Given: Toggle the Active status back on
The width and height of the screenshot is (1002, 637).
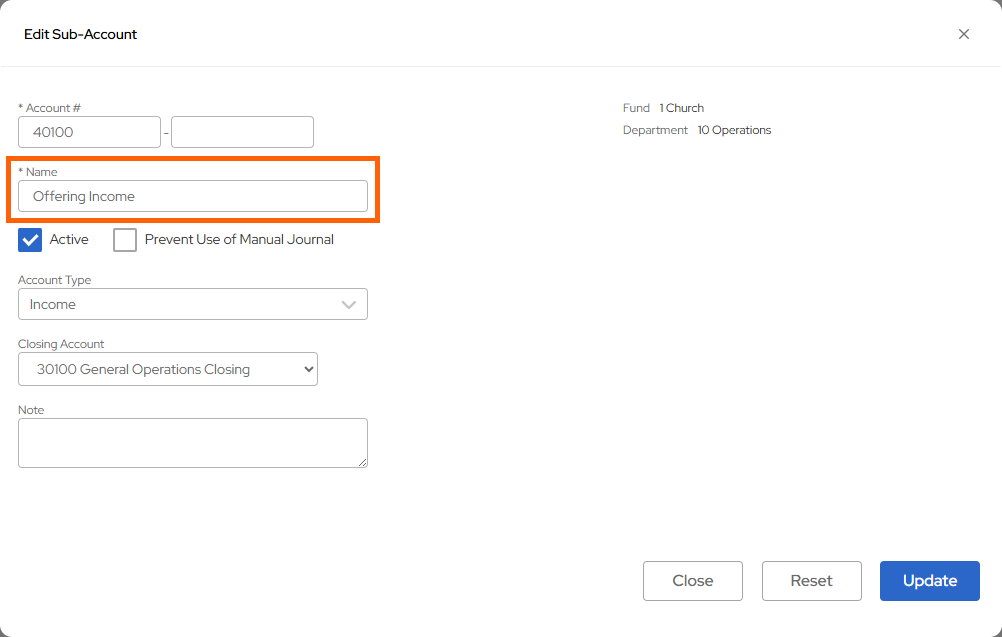Looking at the screenshot, I should pos(29,239).
